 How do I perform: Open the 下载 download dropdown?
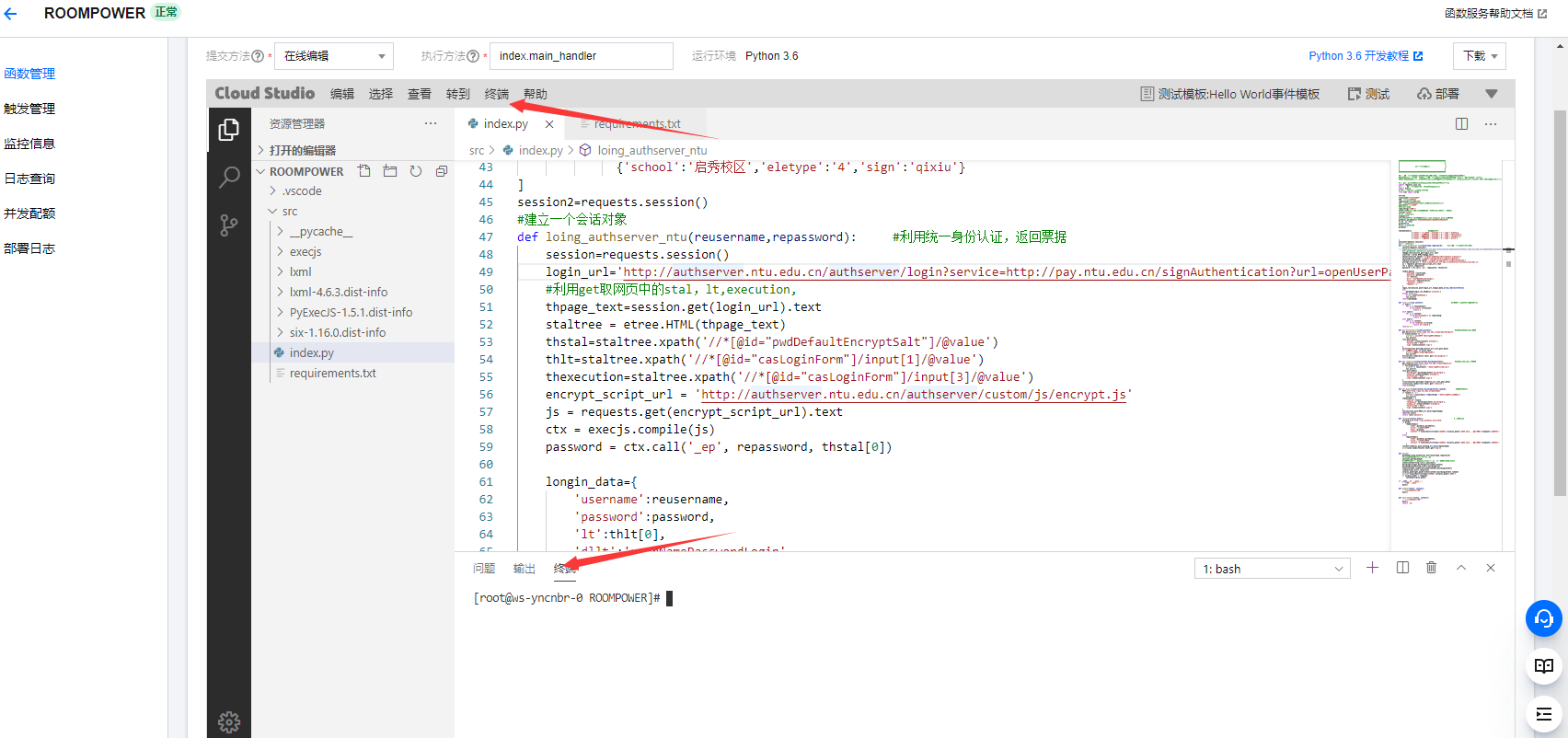(x=1480, y=56)
